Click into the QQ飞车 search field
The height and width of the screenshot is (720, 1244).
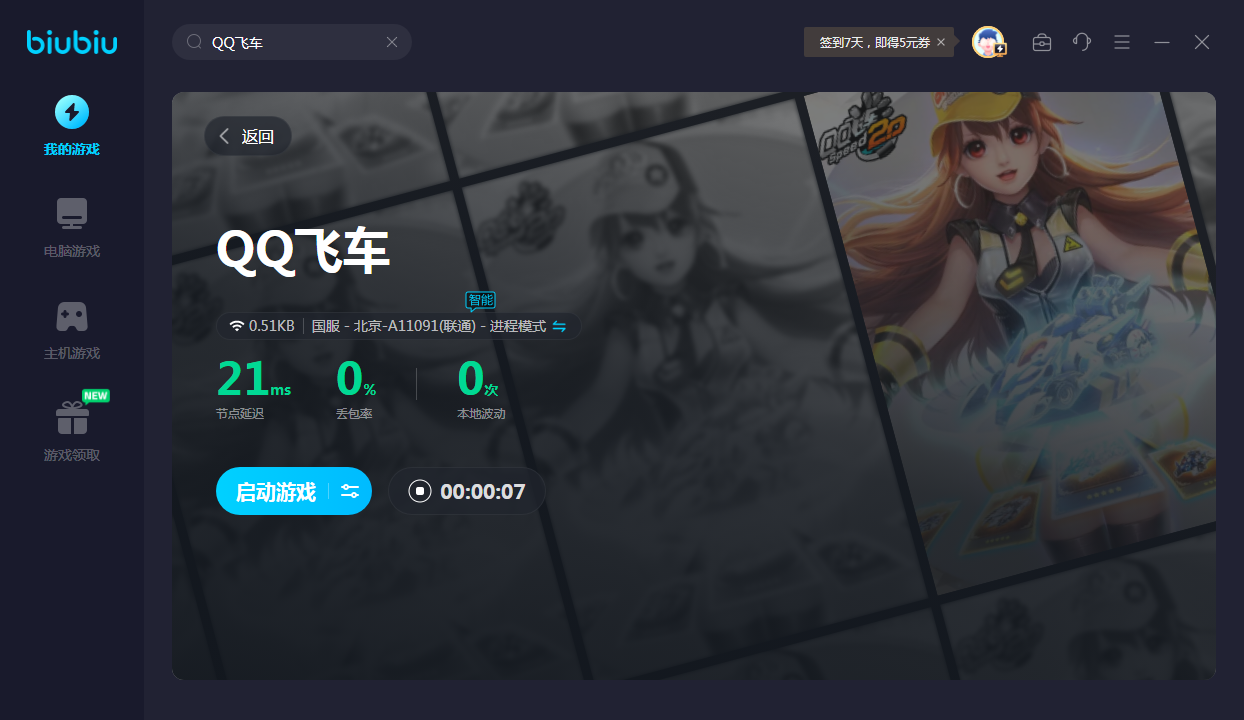pos(292,42)
